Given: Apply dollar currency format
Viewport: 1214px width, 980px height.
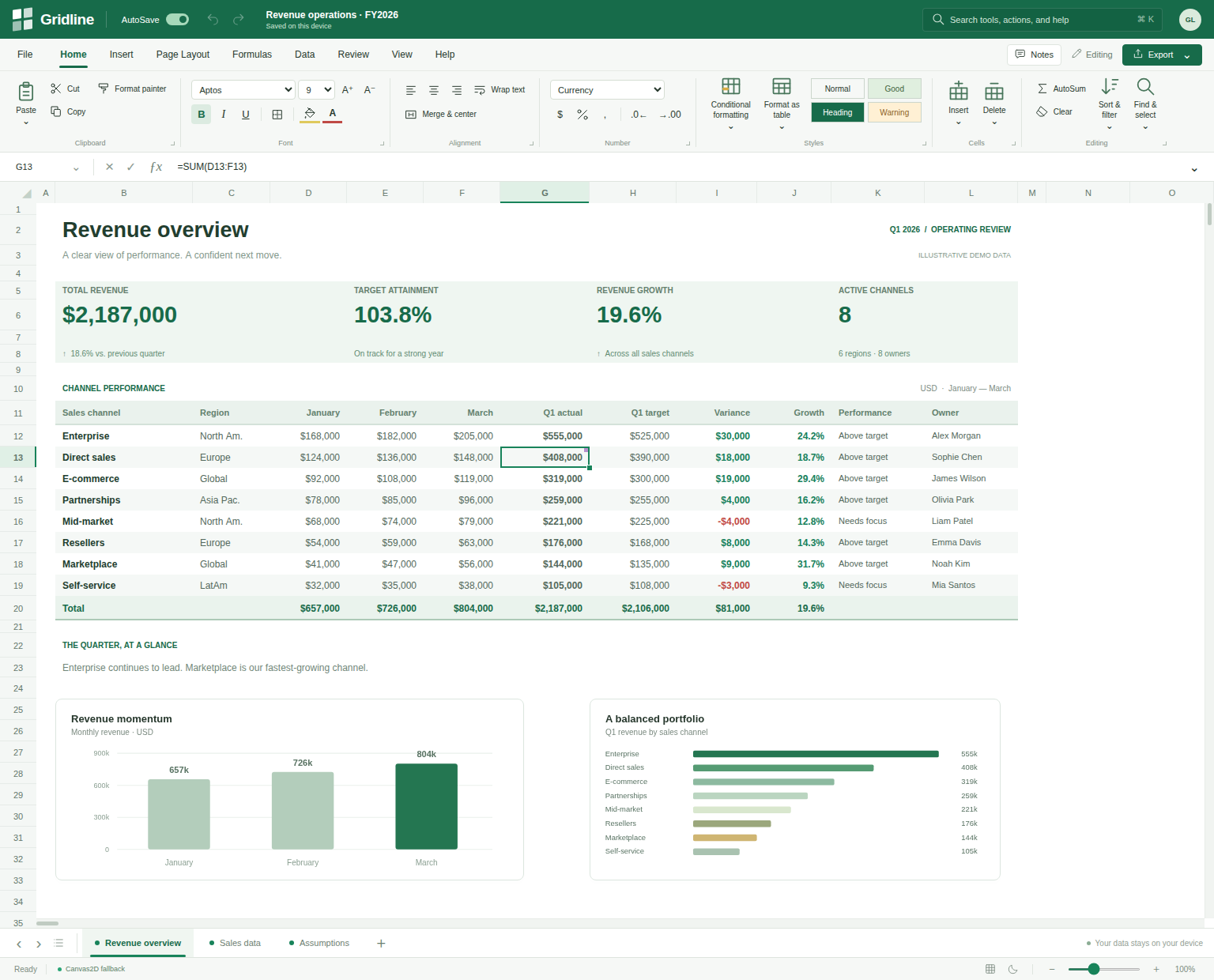Looking at the screenshot, I should click(560, 115).
